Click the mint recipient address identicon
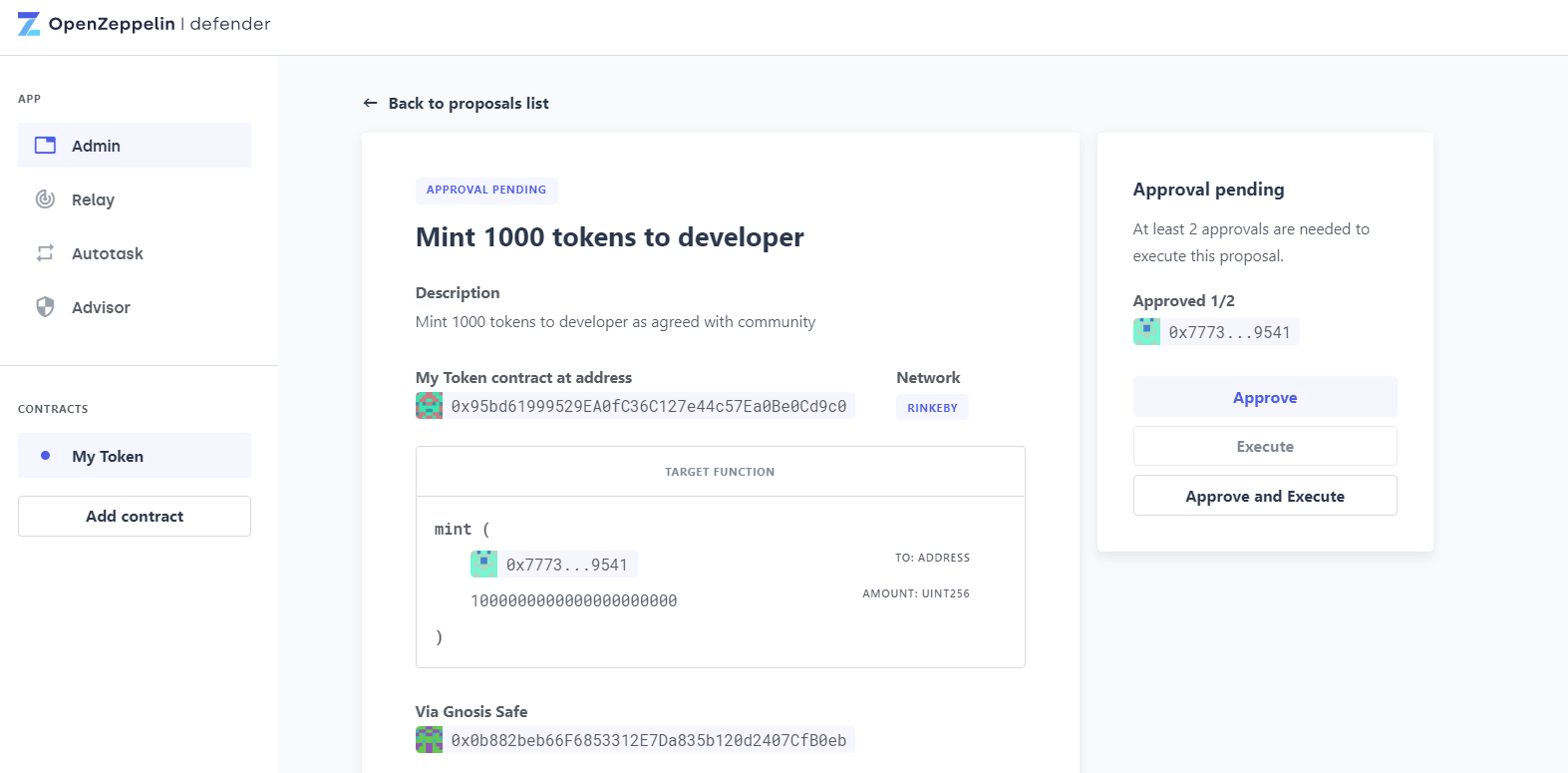The width and height of the screenshot is (1568, 773). [483, 565]
